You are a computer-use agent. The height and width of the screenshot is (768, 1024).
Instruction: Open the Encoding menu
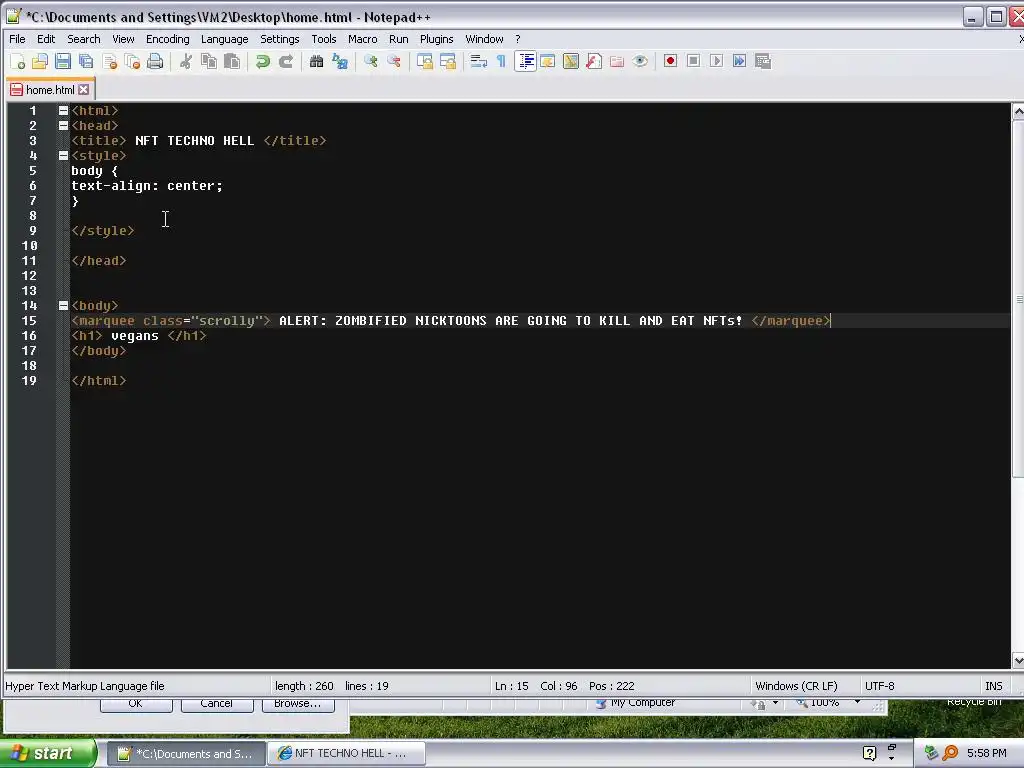click(x=168, y=39)
